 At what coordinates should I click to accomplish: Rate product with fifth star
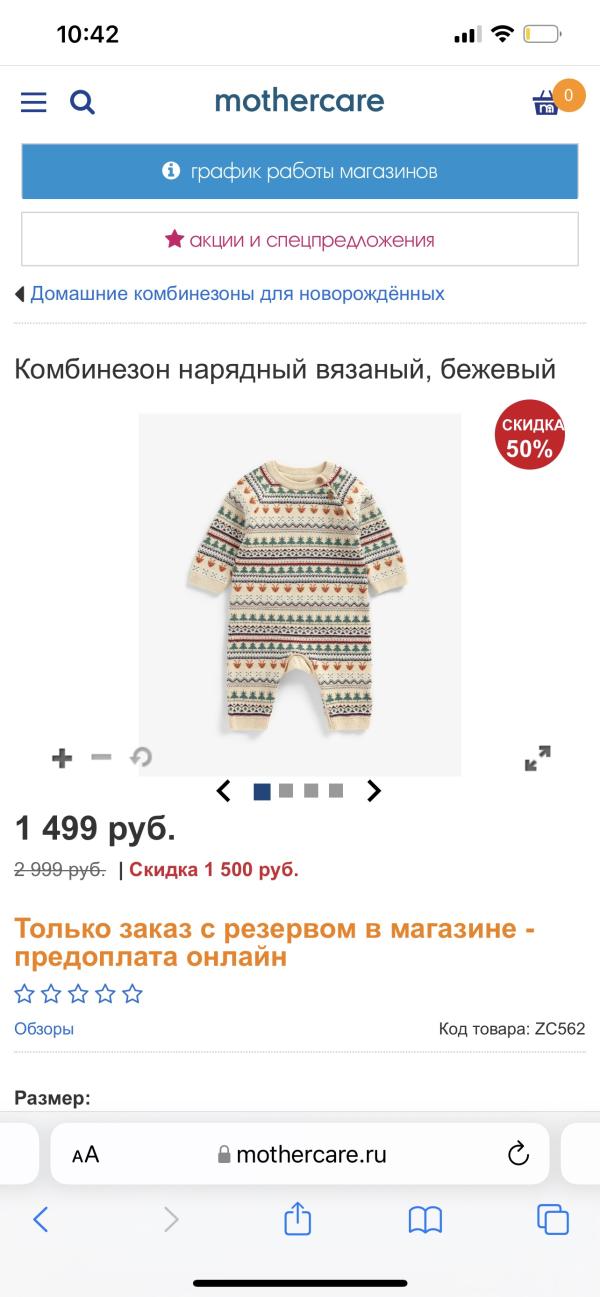click(x=132, y=994)
